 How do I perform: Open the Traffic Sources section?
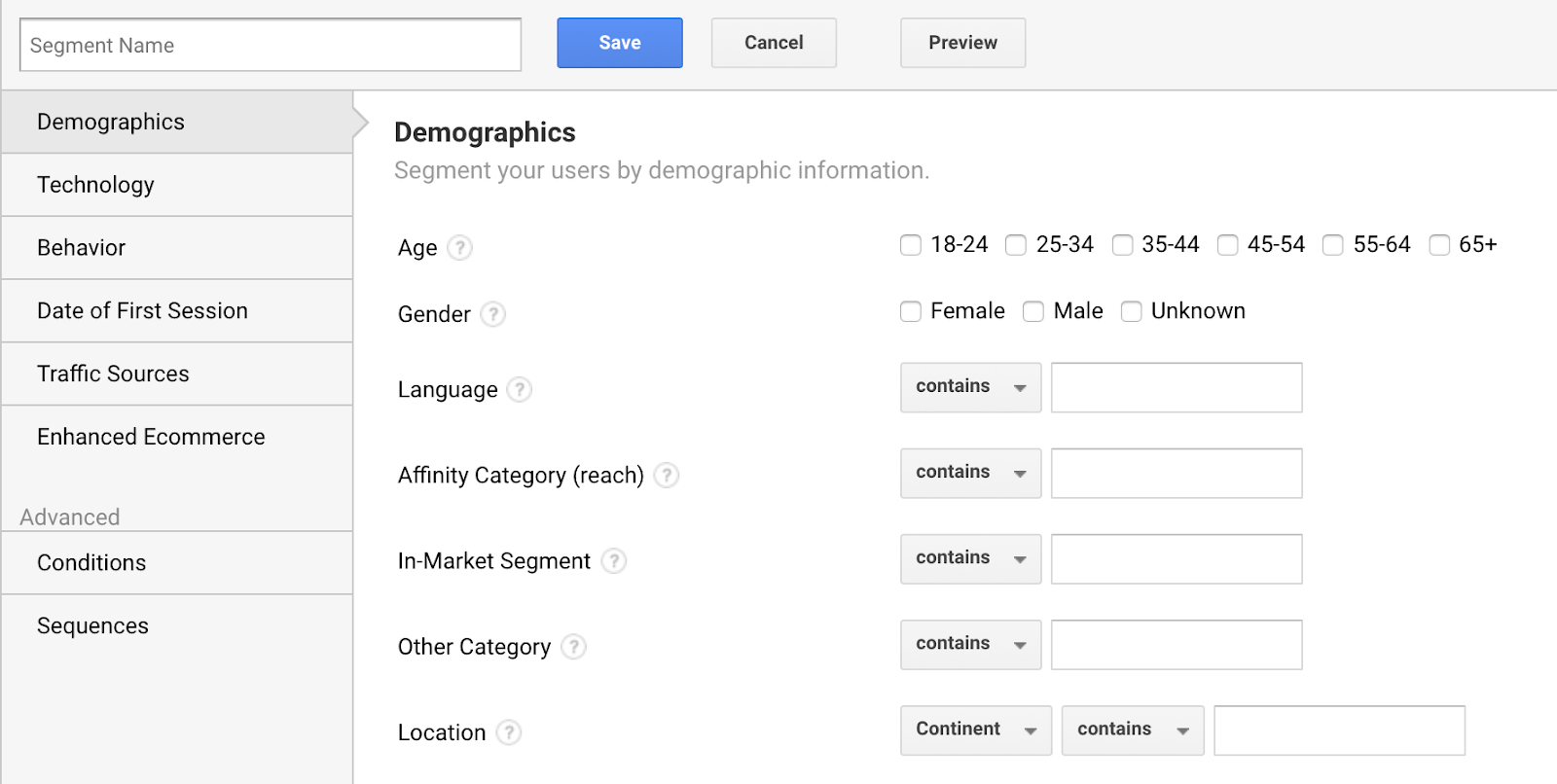(113, 374)
